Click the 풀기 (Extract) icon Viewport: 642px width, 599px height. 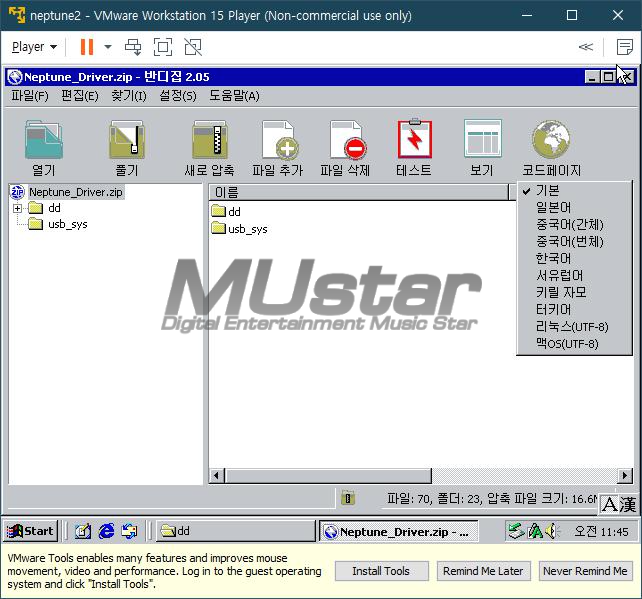[127, 140]
